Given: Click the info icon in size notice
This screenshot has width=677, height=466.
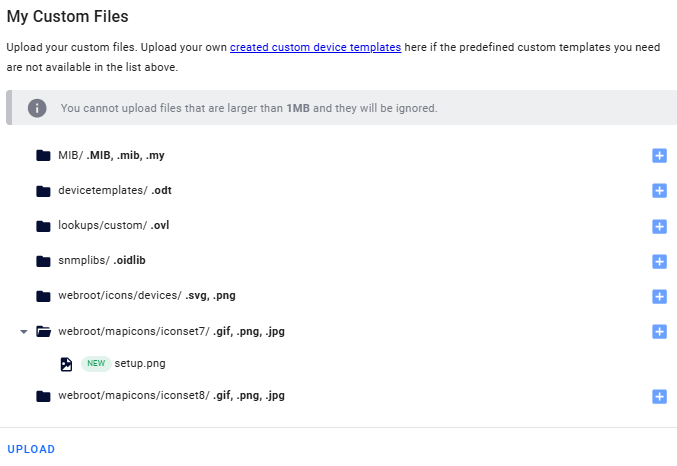Looking at the screenshot, I should point(37,108).
